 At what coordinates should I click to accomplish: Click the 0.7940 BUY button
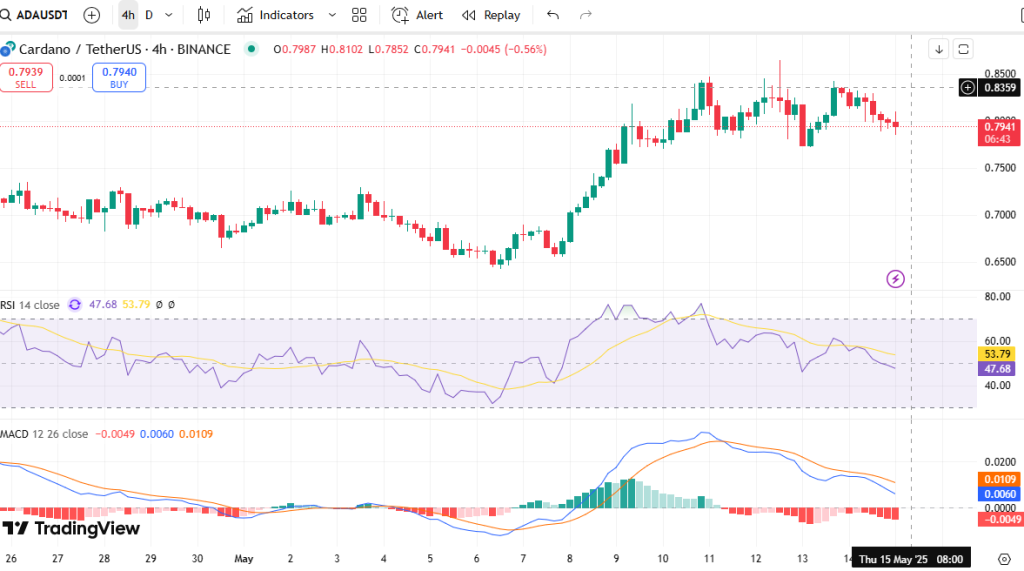click(119, 77)
